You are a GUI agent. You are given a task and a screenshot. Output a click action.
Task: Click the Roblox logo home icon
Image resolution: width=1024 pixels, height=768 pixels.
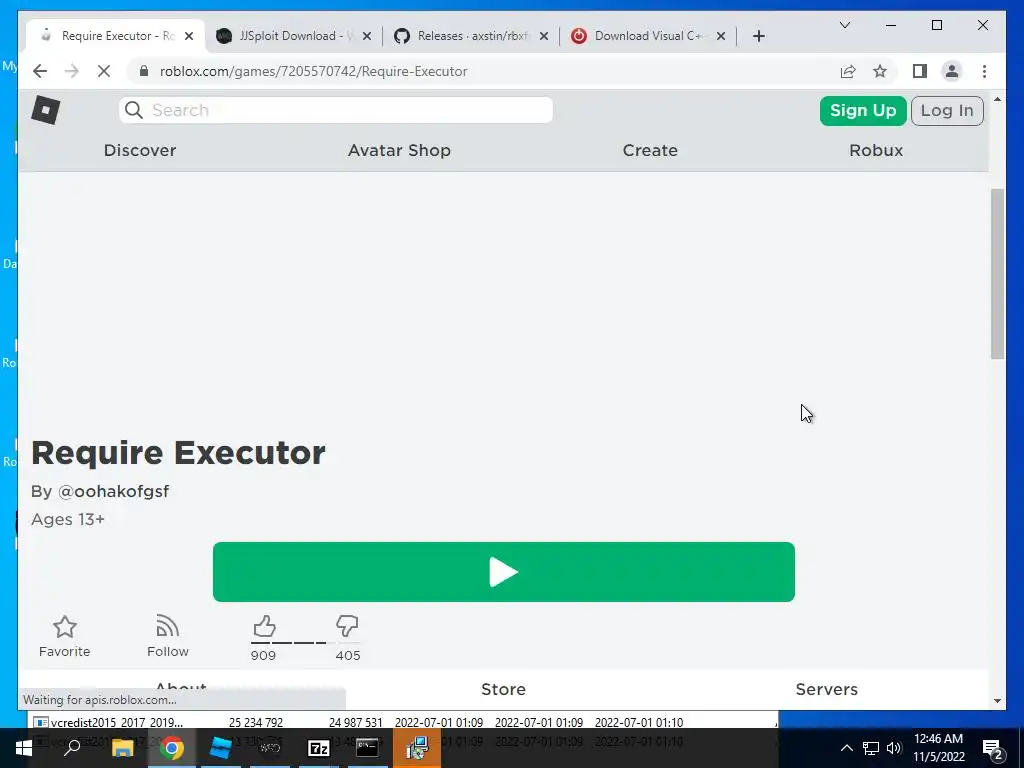point(46,110)
